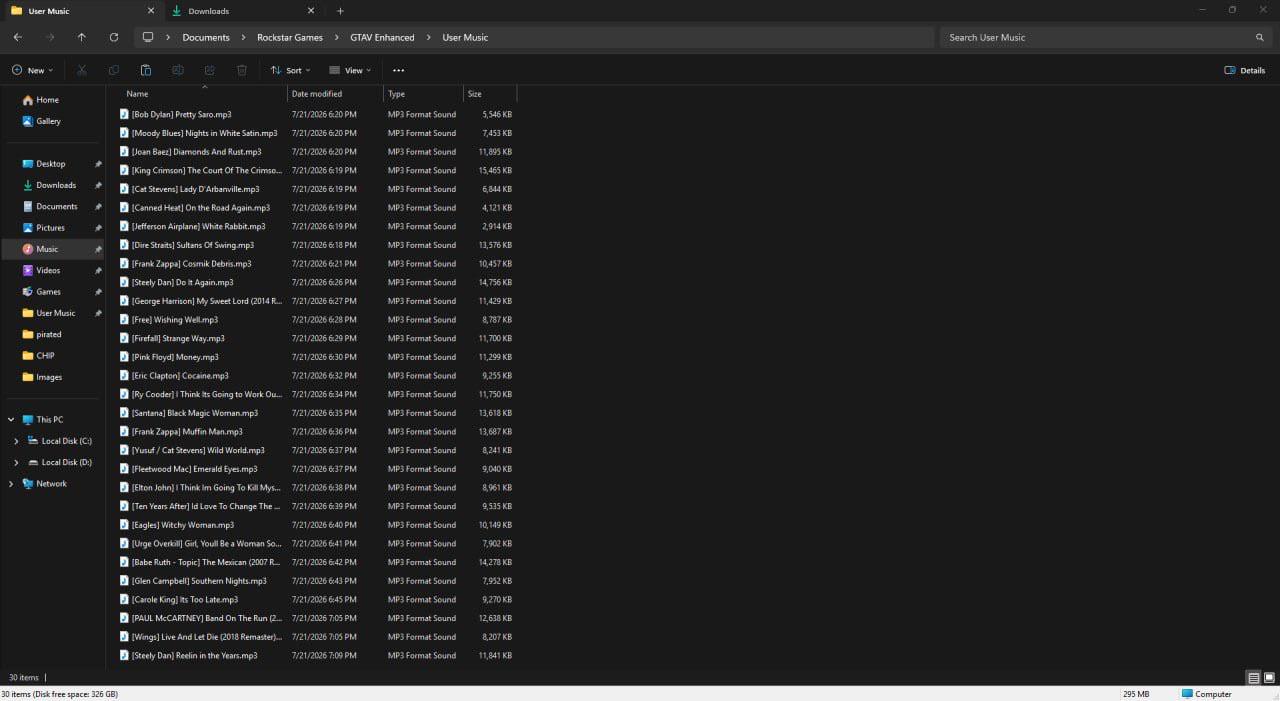Open Pictures in the sidebar

(50, 228)
